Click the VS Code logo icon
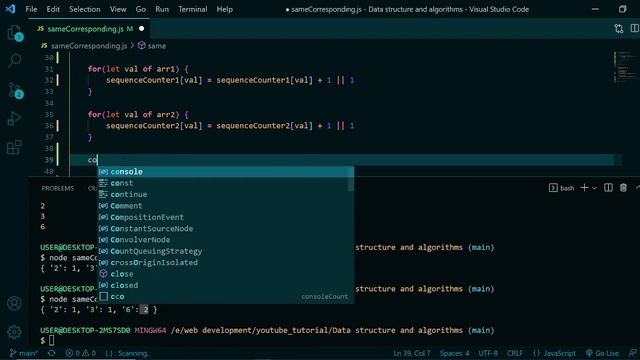Image resolution: width=640 pixels, height=360 pixels. [x=11, y=9]
